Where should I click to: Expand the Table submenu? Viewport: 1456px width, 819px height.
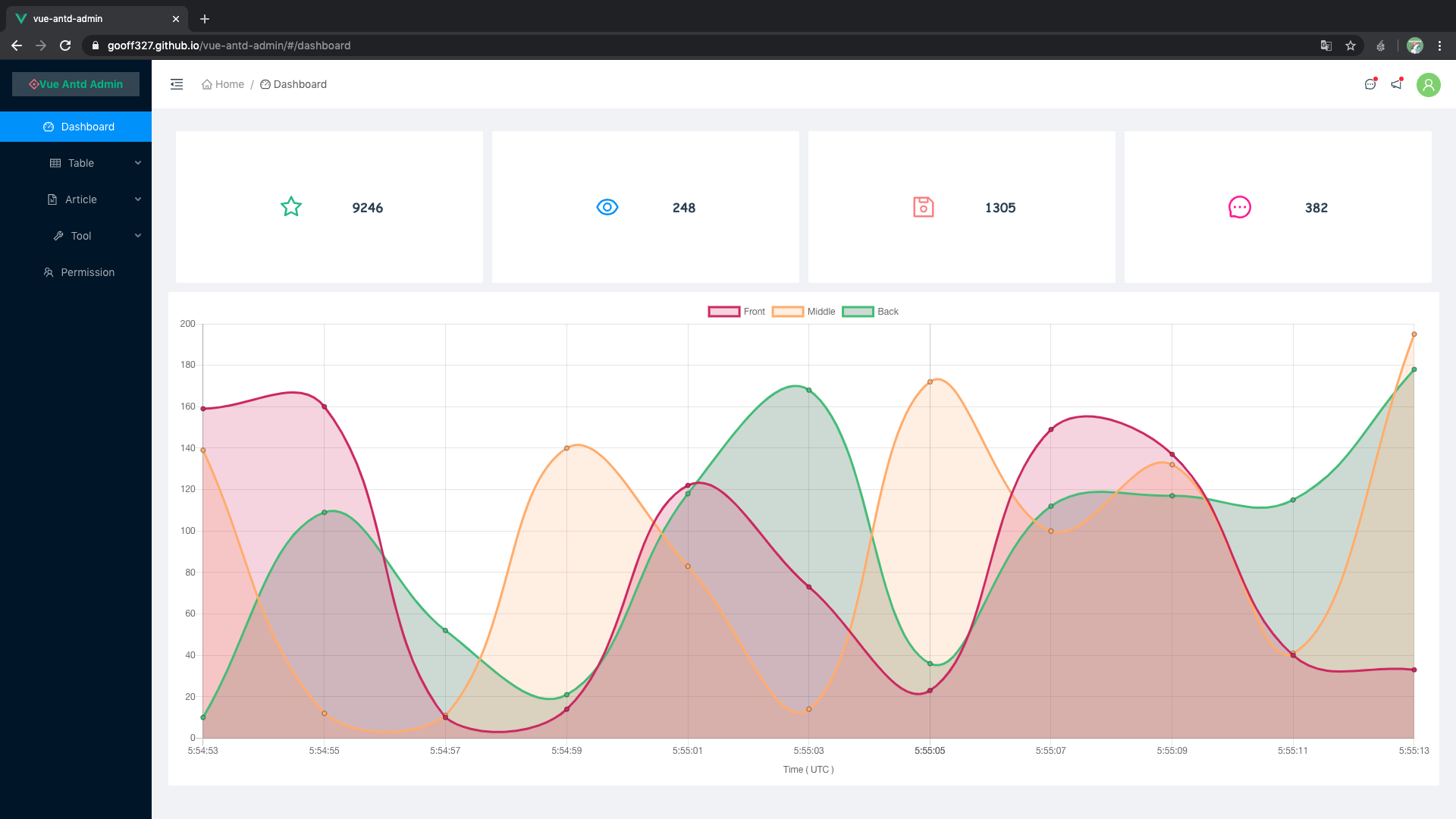click(x=80, y=163)
